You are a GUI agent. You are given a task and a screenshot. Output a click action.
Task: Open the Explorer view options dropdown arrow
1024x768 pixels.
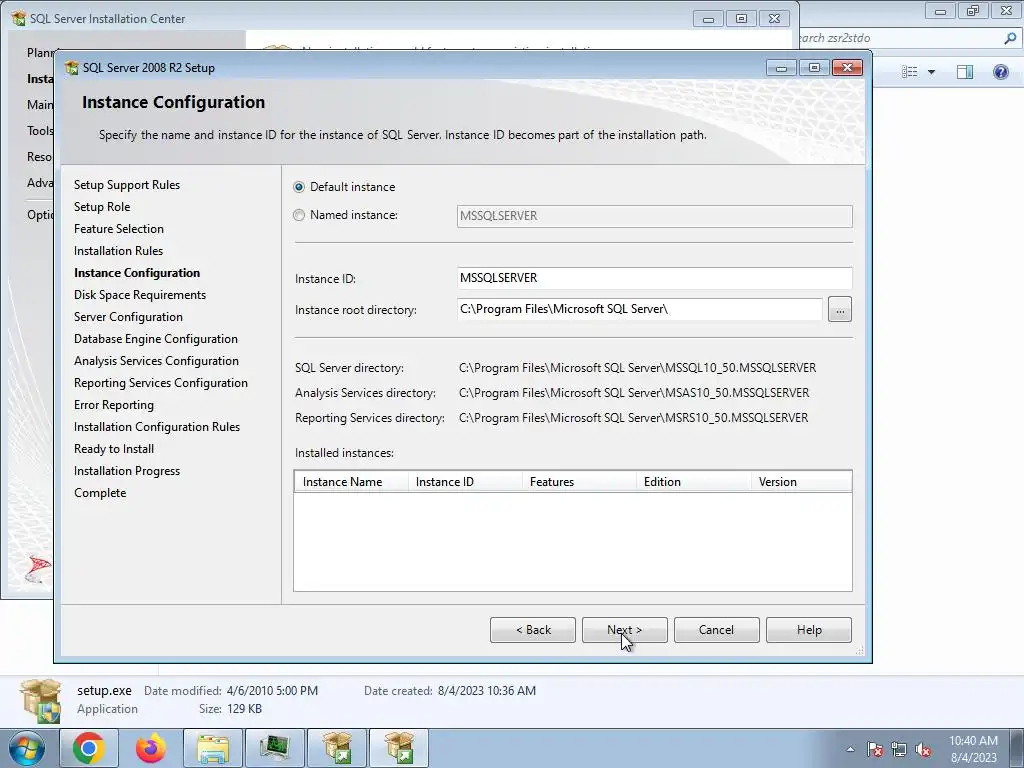tap(931, 72)
